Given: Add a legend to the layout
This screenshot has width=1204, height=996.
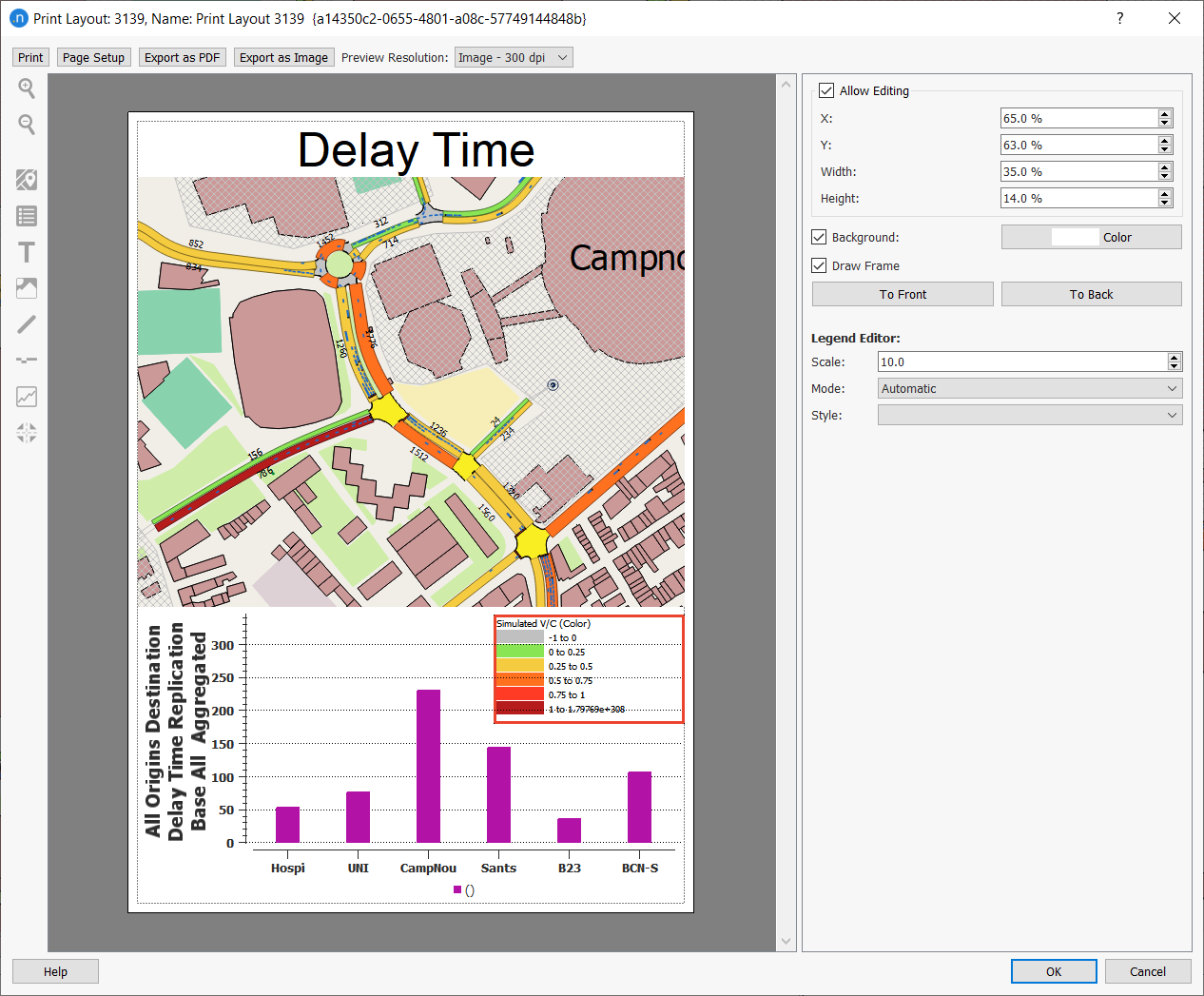Looking at the screenshot, I should (x=26, y=216).
